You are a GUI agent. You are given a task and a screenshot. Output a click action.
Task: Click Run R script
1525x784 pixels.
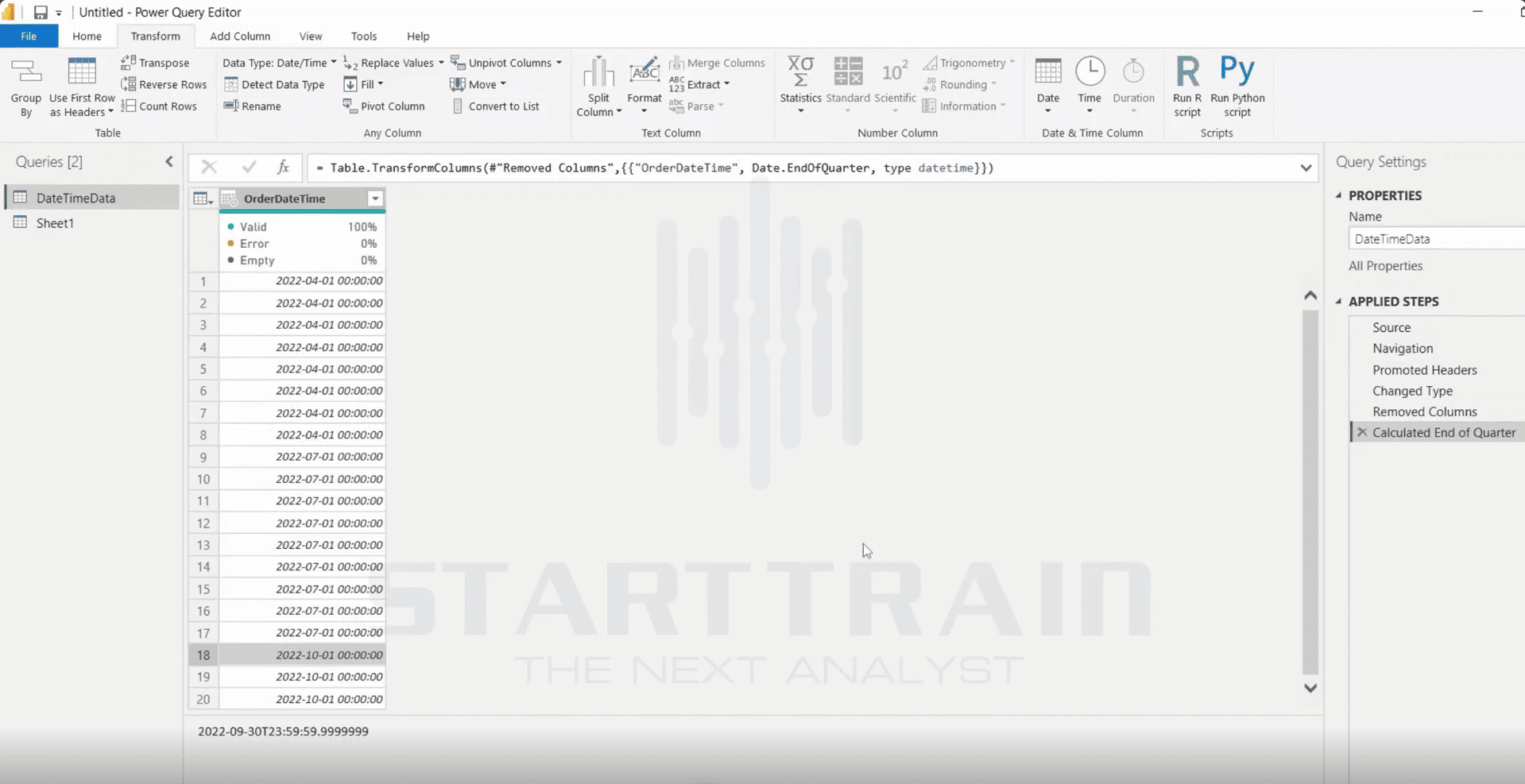point(1187,87)
